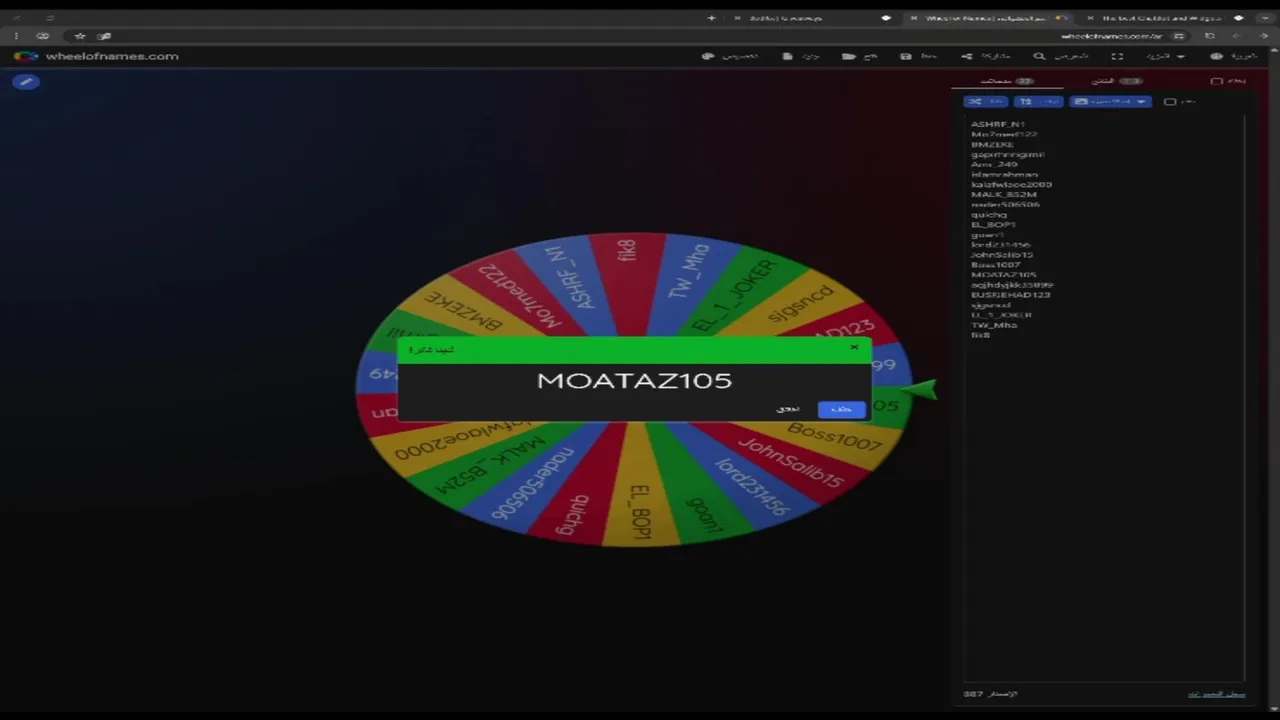Click the blue pencil edit icon

(27, 82)
